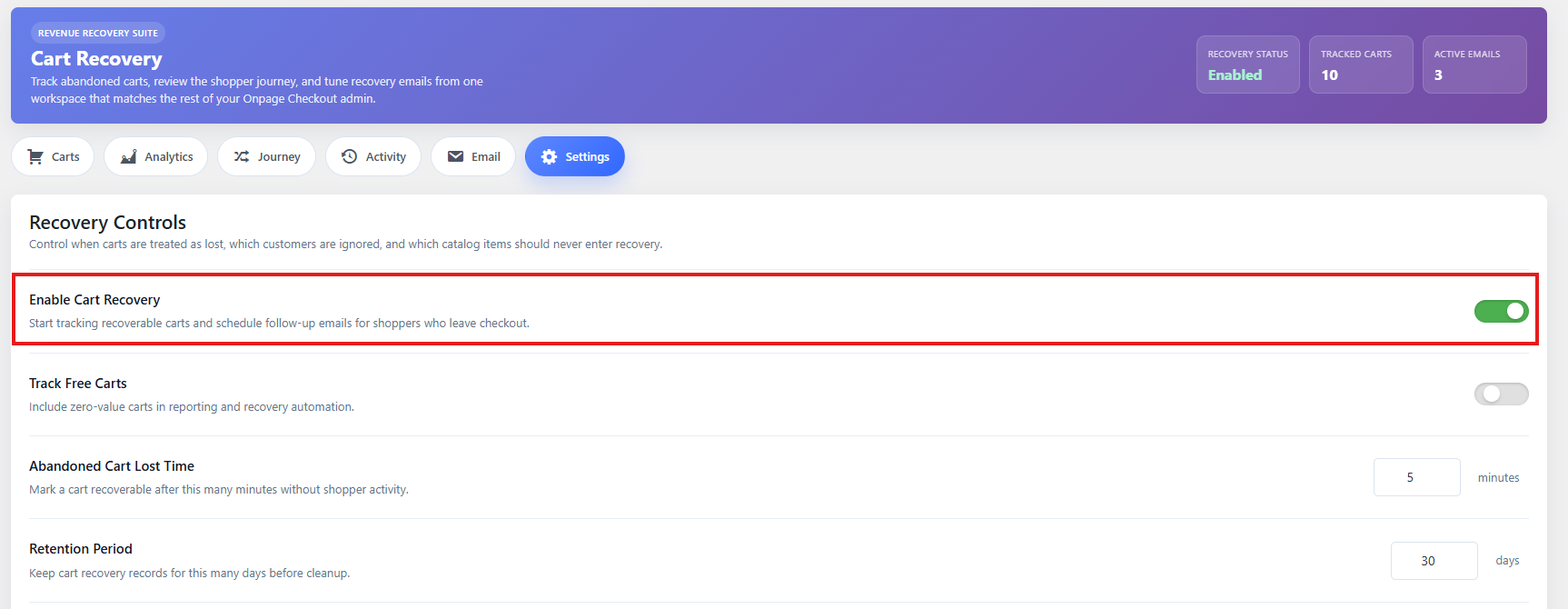Image resolution: width=1568 pixels, height=609 pixels.
Task: Go to the Journey tab
Action: pyautogui.click(x=266, y=156)
